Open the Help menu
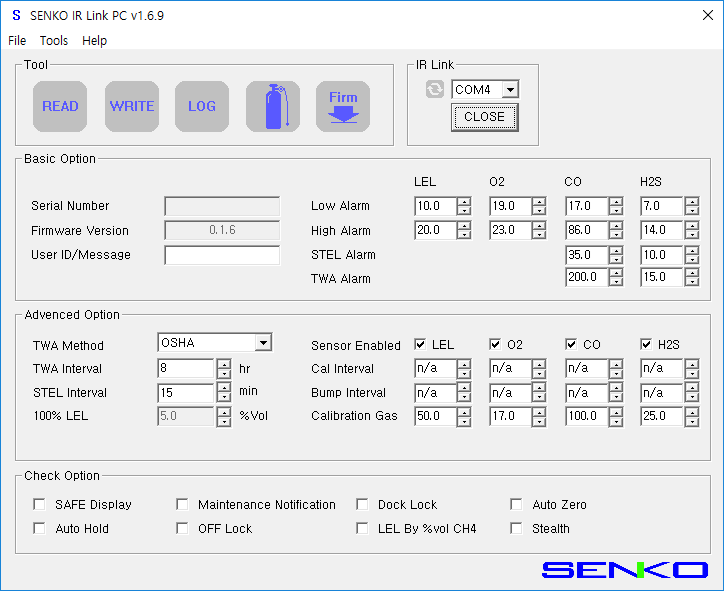The width and height of the screenshot is (724, 591). (x=95, y=41)
